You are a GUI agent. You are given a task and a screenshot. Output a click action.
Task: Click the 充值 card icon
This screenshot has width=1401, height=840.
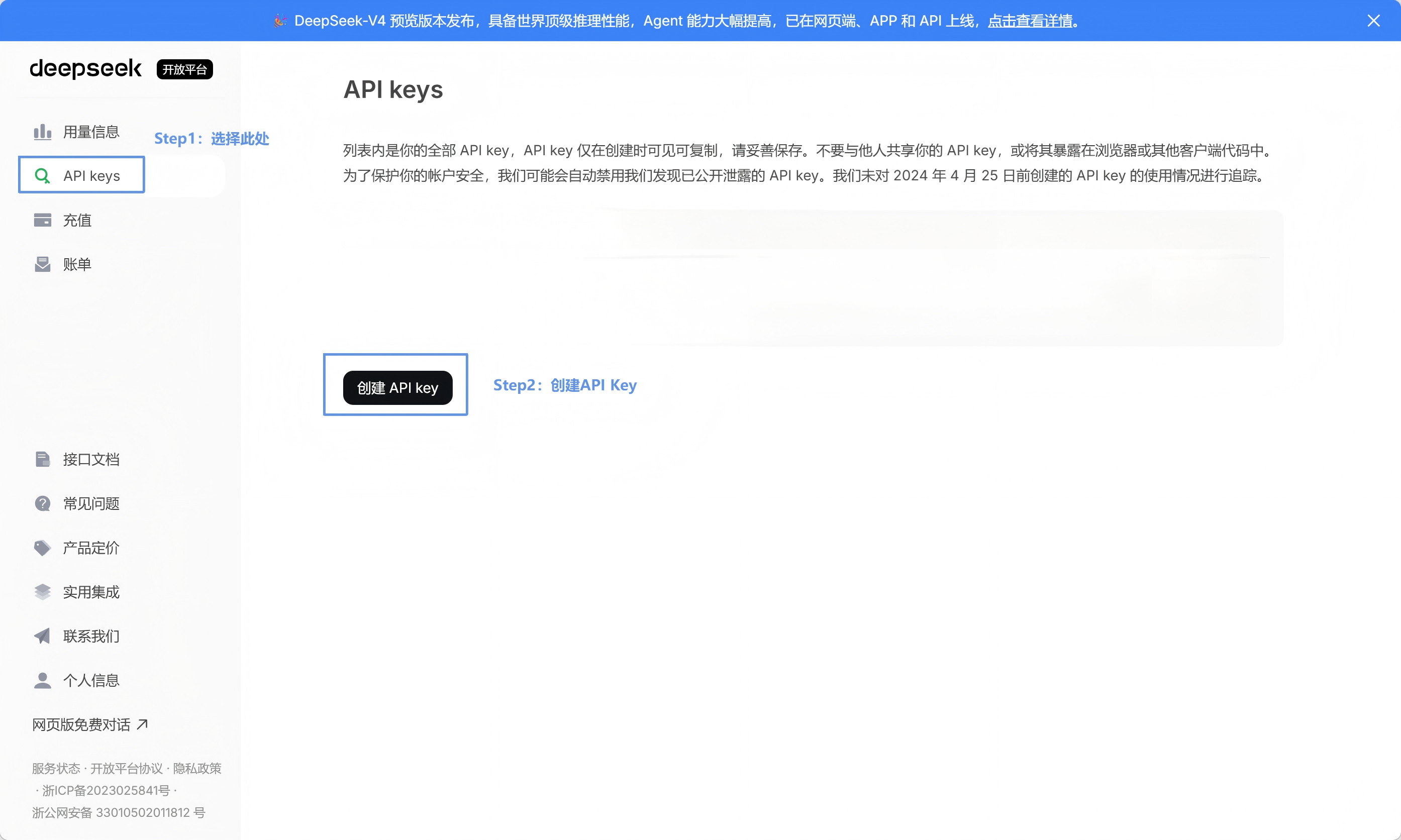pos(42,220)
